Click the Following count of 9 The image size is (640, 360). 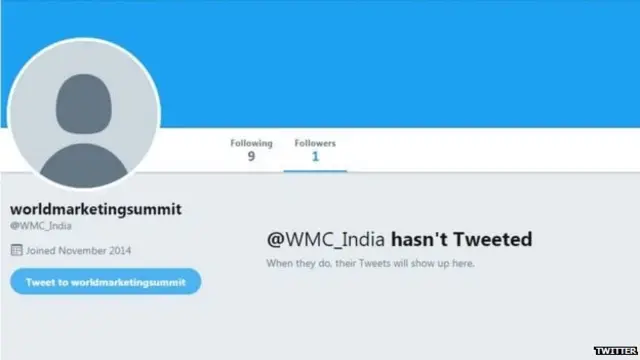251,156
